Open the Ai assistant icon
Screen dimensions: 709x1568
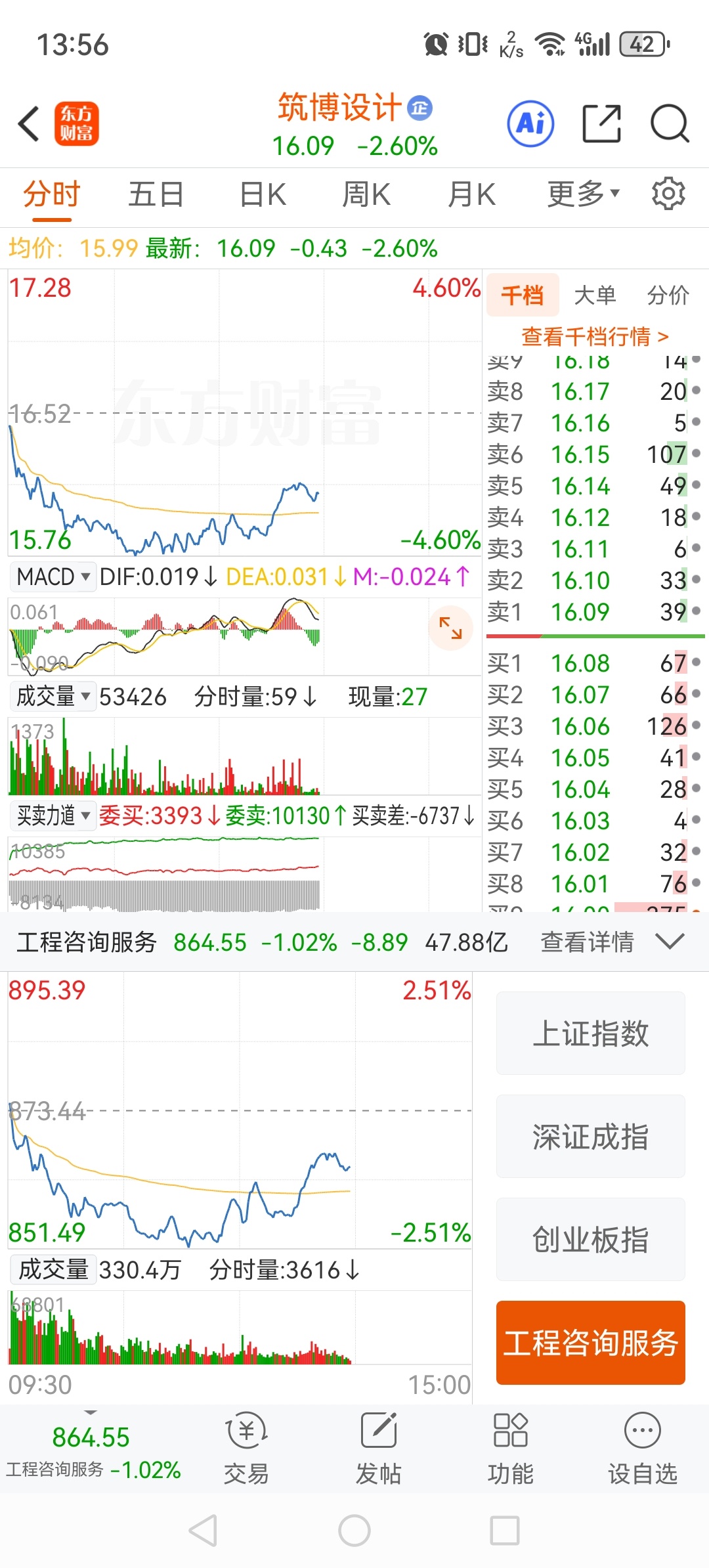click(x=530, y=123)
